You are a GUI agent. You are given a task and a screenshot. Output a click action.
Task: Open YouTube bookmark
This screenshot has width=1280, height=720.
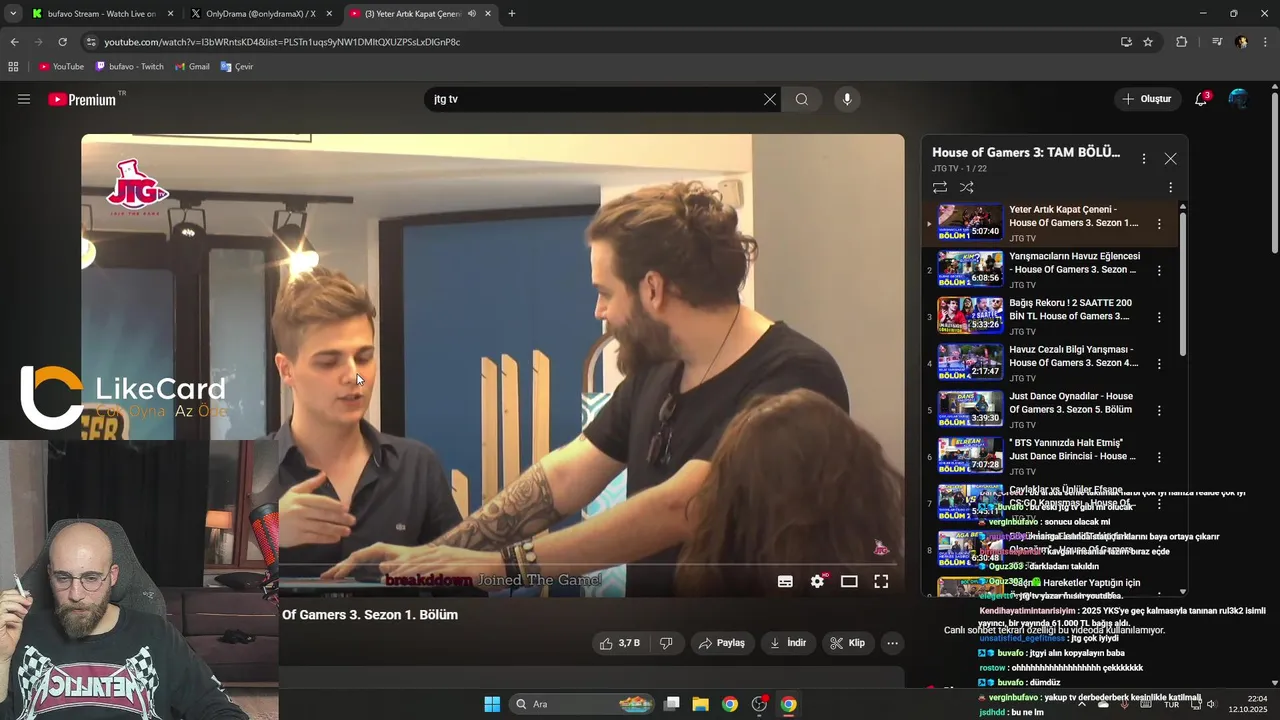click(61, 67)
